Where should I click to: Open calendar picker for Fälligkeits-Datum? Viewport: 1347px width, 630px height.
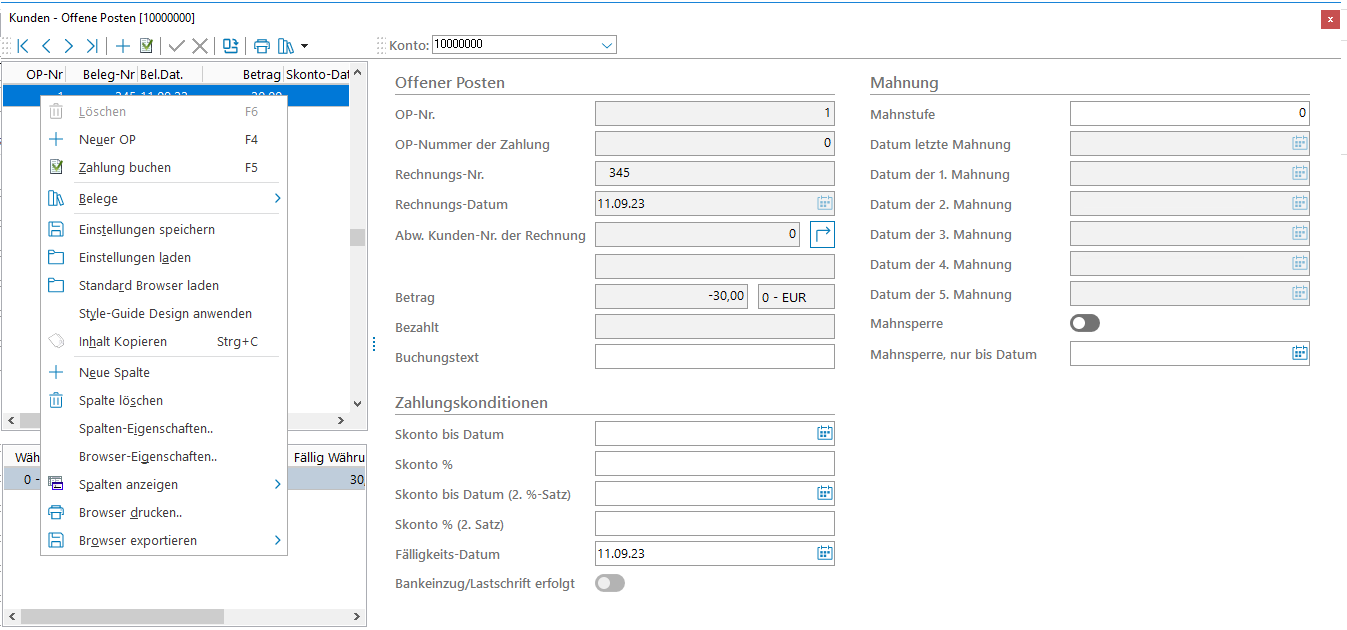click(x=825, y=553)
